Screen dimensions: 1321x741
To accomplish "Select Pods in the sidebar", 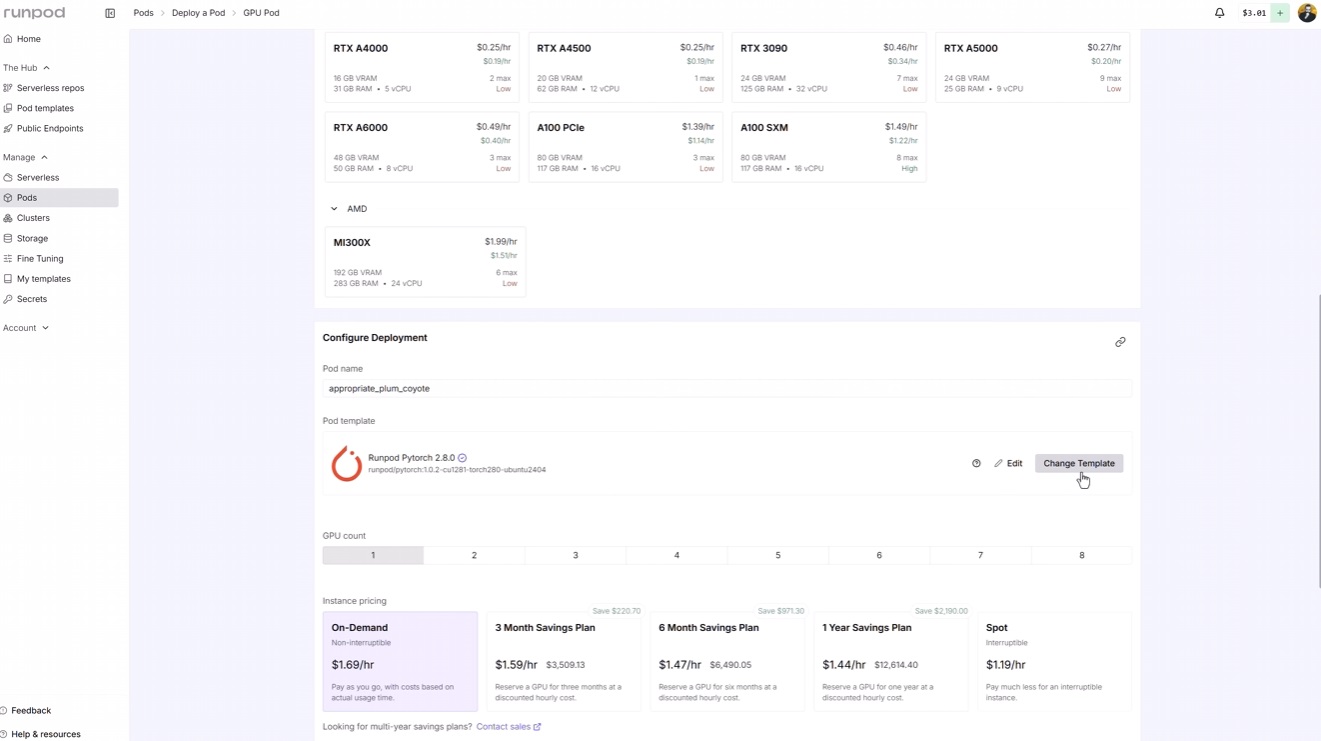I will (x=60, y=198).
